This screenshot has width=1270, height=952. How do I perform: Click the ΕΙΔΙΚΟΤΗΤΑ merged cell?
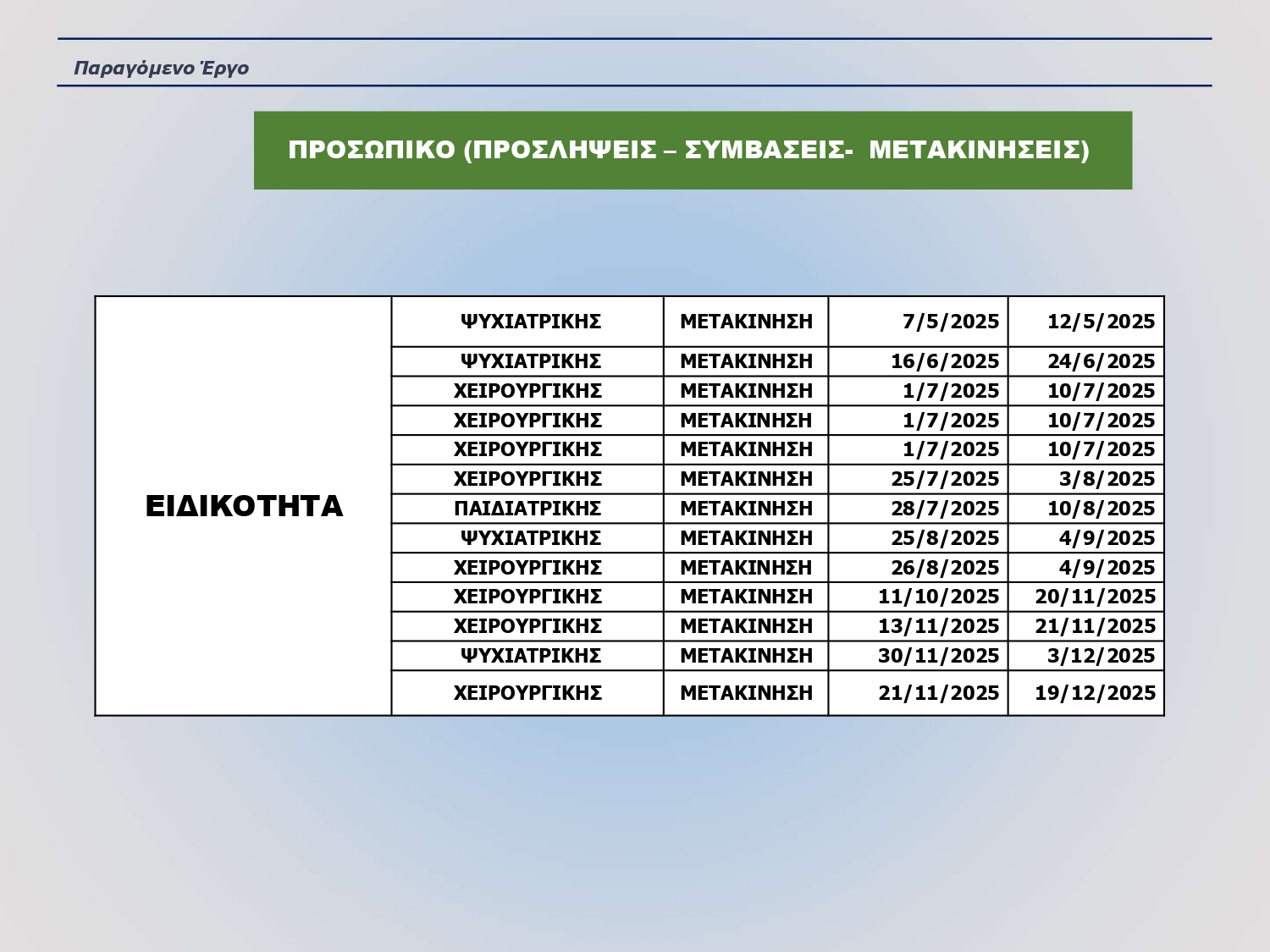244,506
